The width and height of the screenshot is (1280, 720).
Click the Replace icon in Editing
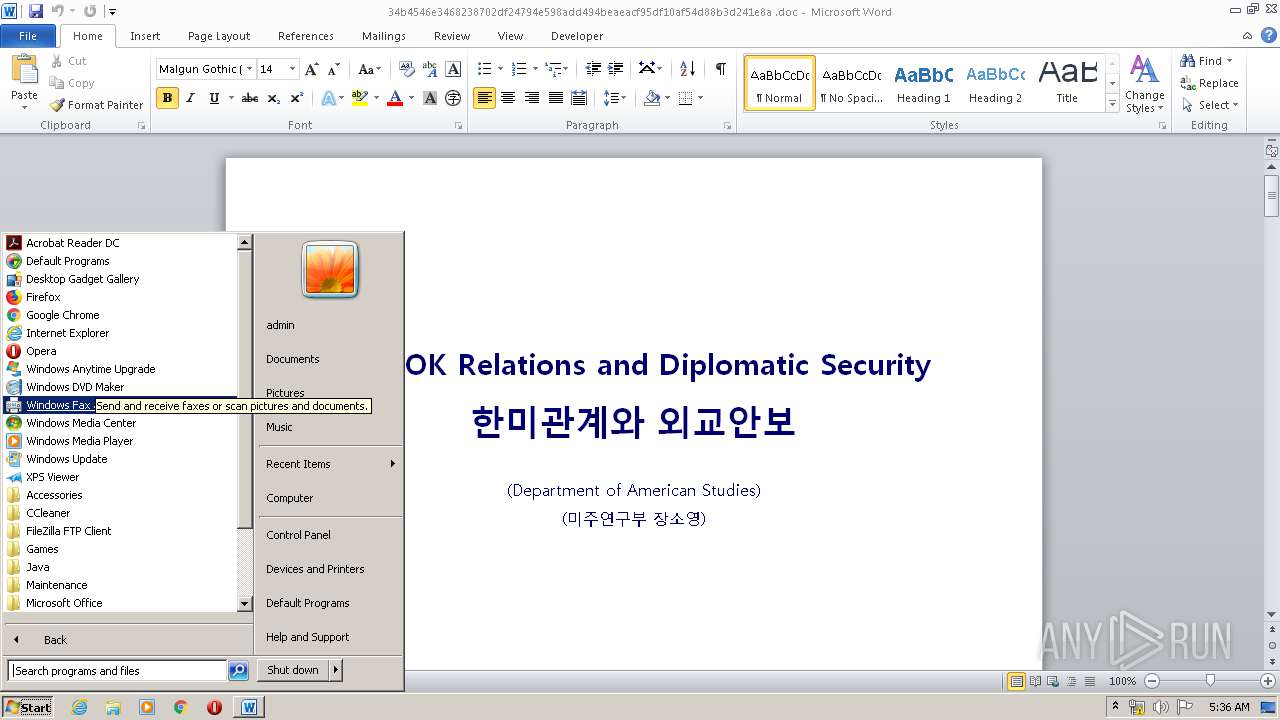pos(1188,83)
